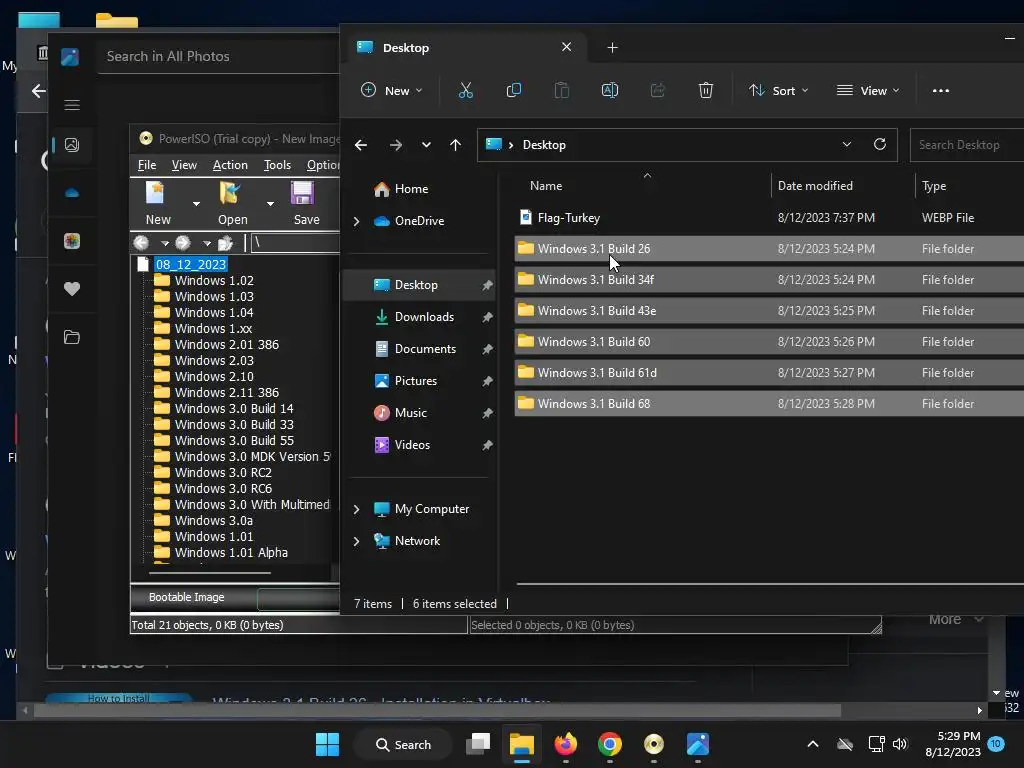Expand recent locations chevron
Viewport: 1024px width, 768px height.
pyautogui.click(x=426, y=145)
